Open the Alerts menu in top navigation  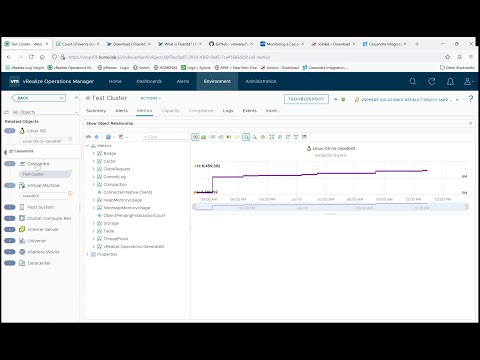click(x=183, y=81)
